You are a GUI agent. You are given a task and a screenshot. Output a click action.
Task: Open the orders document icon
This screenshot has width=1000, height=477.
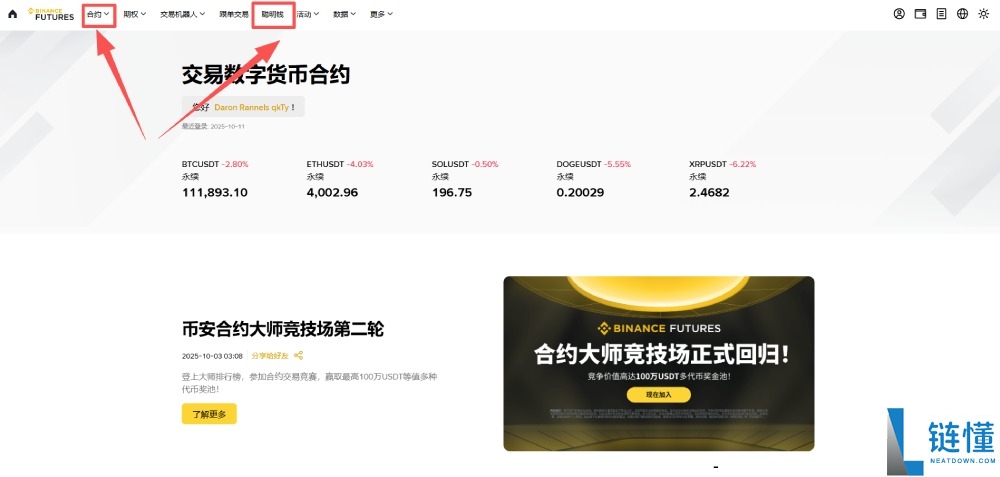[941, 13]
